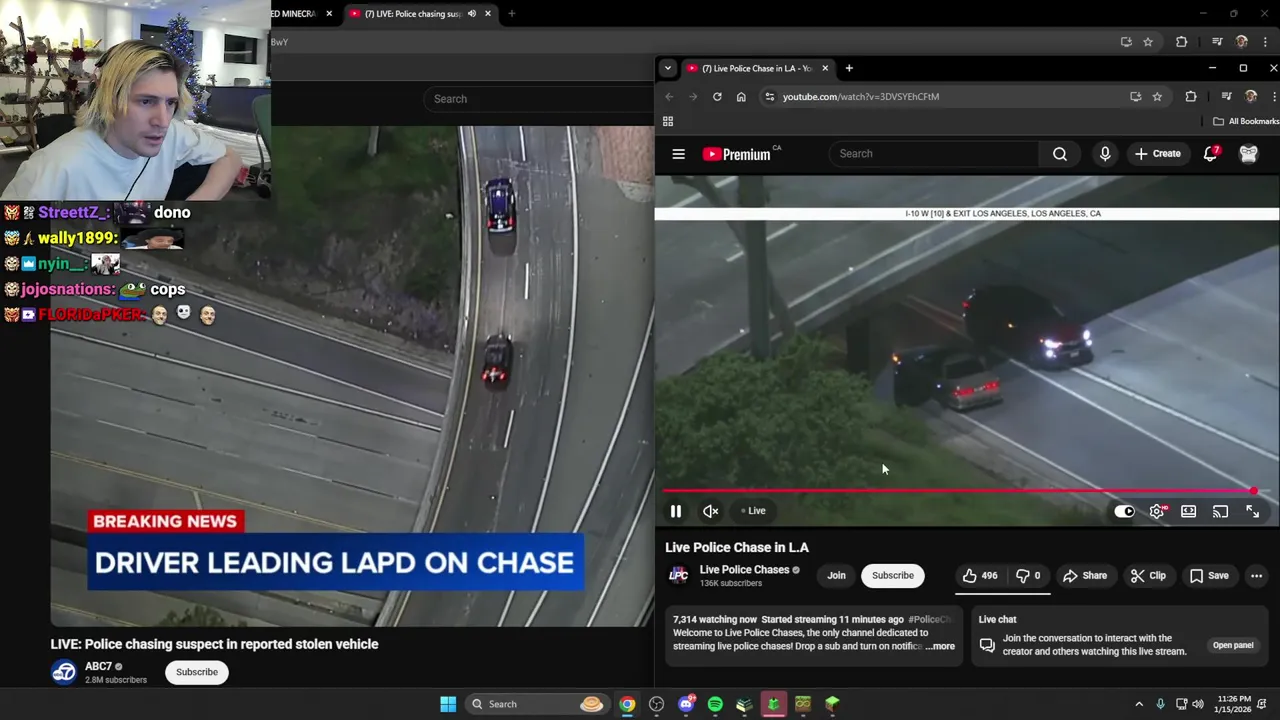Screen dimensions: 1280x720
Task: Expand the description with ...more
Action: (941, 646)
